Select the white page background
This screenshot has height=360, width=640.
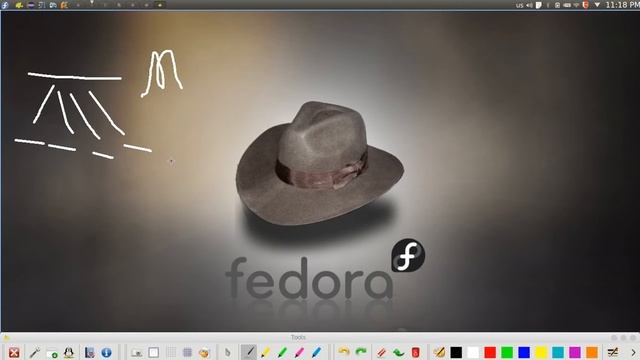(x=154, y=352)
